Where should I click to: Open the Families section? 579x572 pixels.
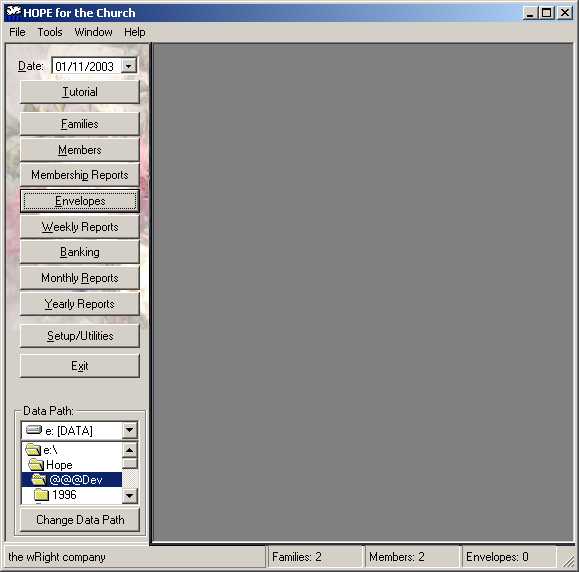click(x=80, y=124)
